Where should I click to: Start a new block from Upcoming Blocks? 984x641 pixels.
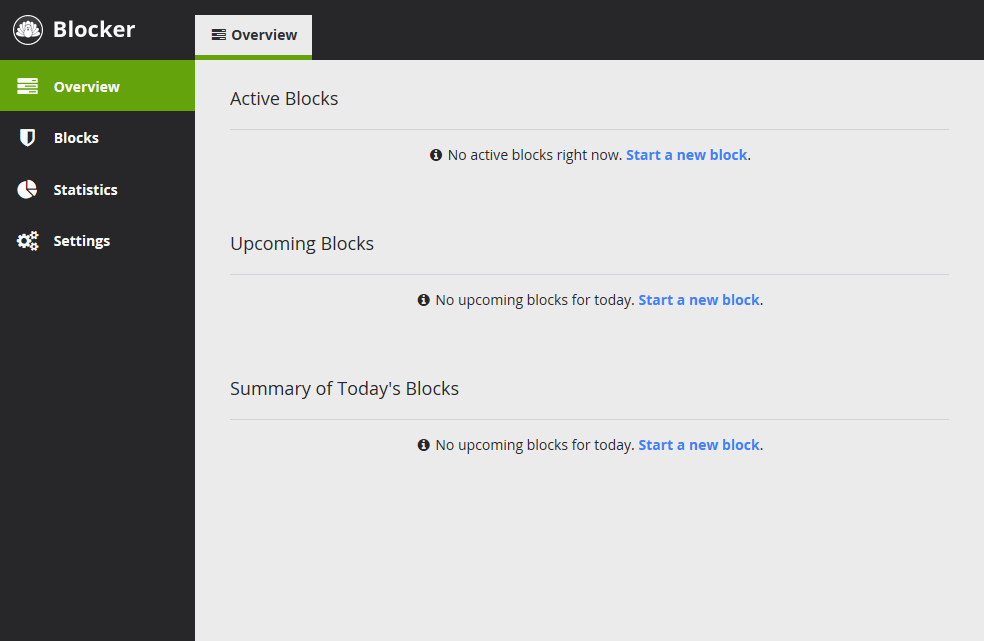pos(699,299)
